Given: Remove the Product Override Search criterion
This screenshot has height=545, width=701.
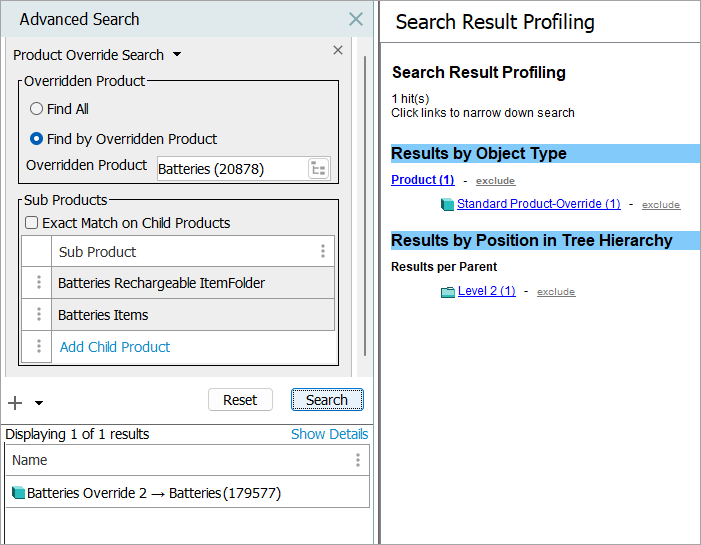Looking at the screenshot, I should pyautogui.click(x=338, y=50).
